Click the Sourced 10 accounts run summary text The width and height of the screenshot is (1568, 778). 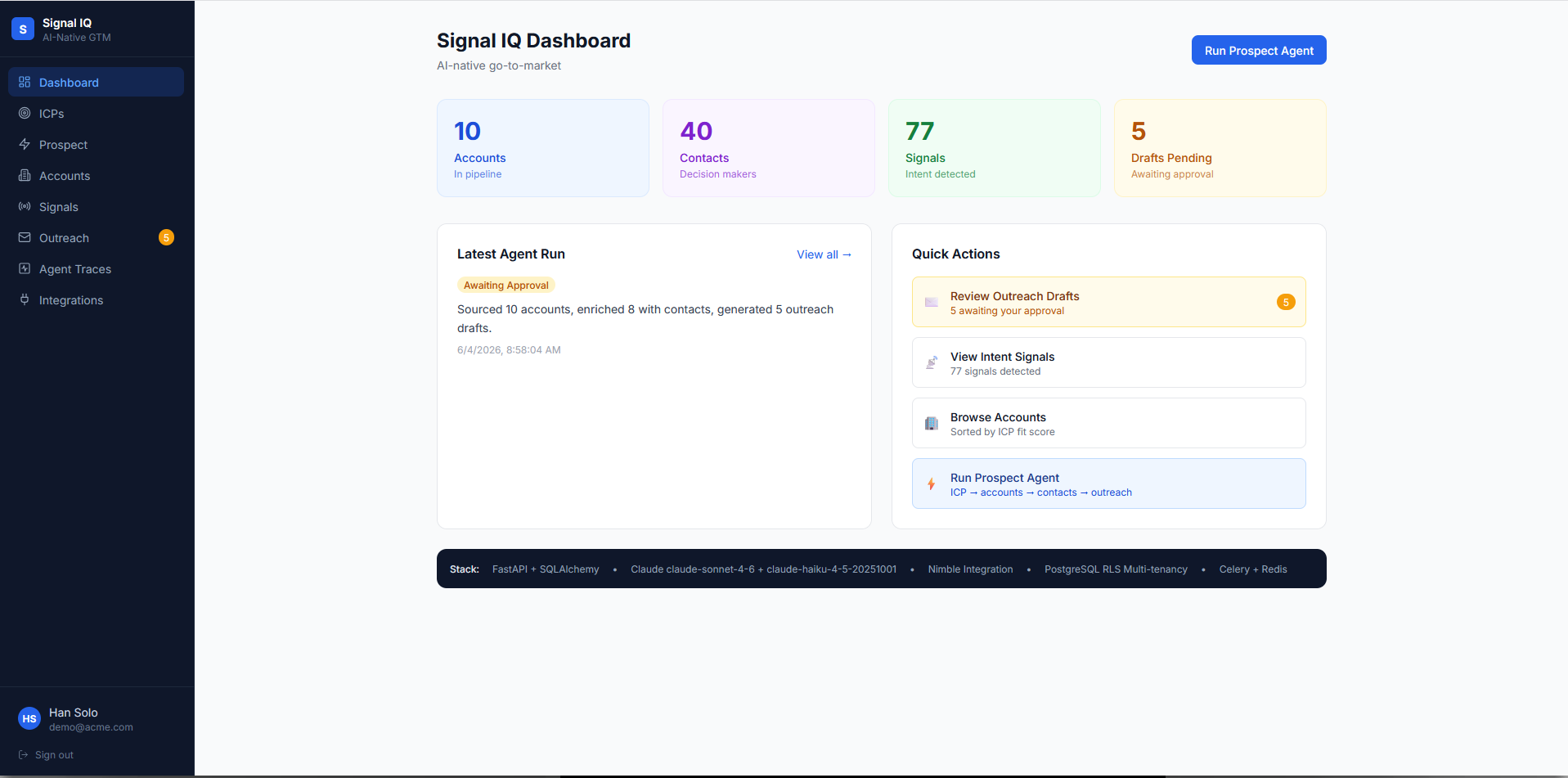click(645, 318)
